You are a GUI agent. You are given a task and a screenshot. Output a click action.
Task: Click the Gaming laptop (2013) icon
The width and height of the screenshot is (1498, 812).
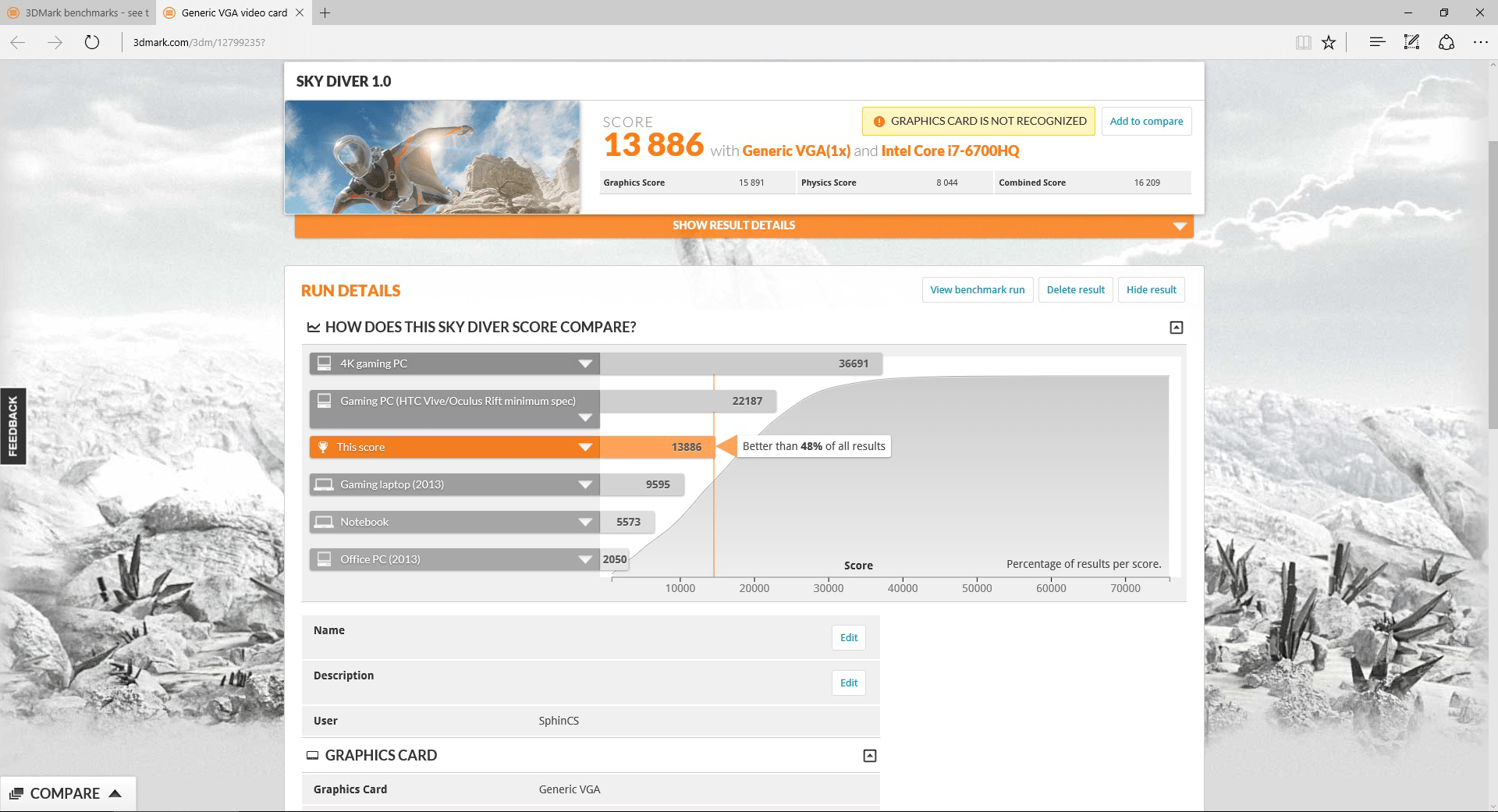pos(323,484)
